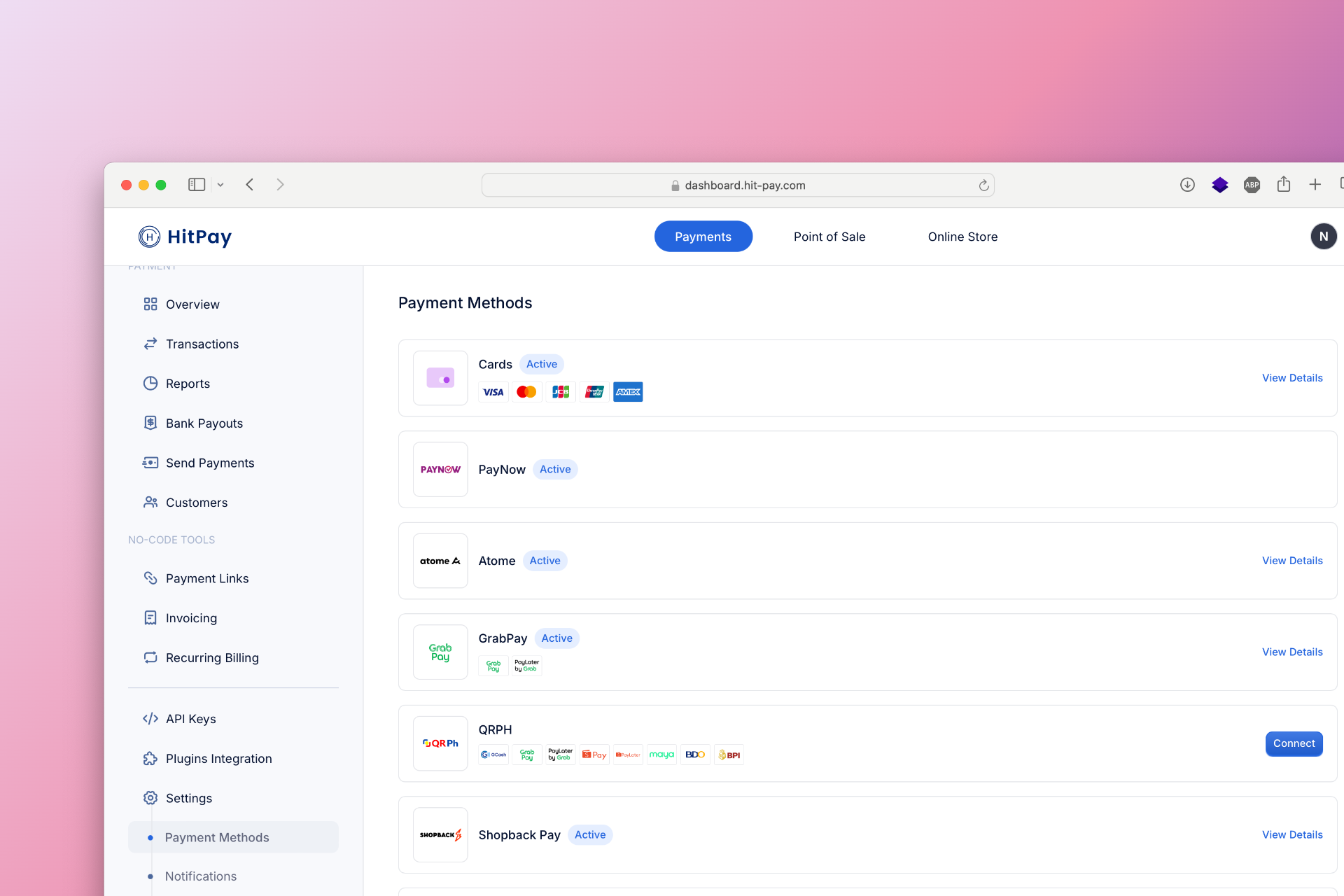The image size is (1344, 896).
Task: Click the Atome logo thumbnail
Action: tap(440, 561)
